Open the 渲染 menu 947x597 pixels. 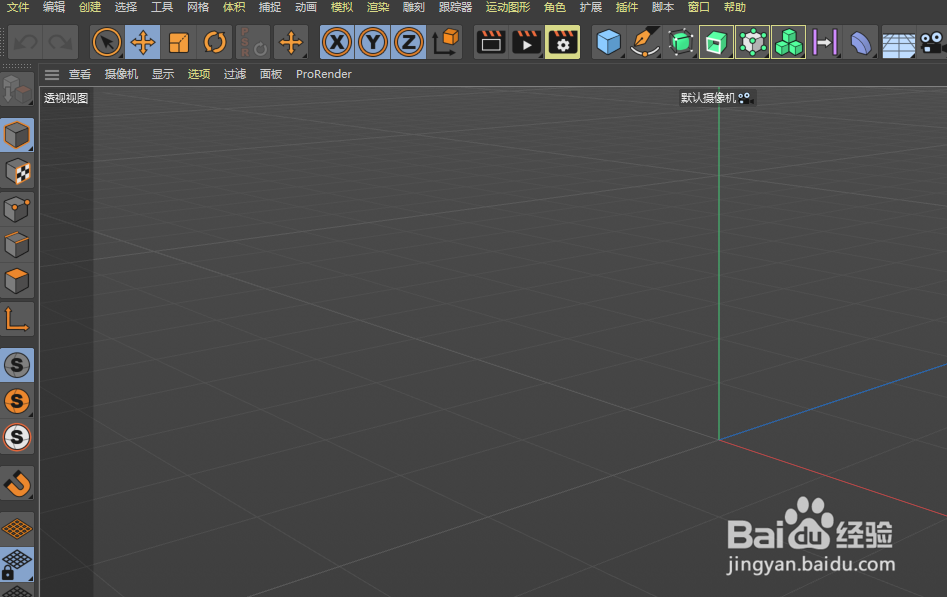(x=378, y=7)
